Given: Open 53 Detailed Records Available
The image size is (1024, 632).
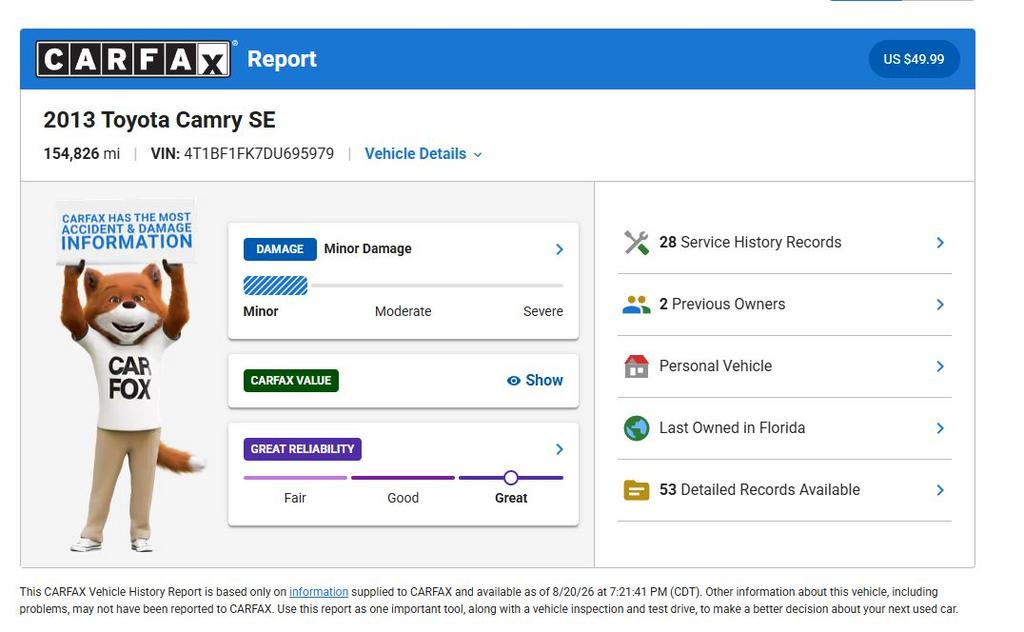Looking at the screenshot, I should [x=784, y=490].
